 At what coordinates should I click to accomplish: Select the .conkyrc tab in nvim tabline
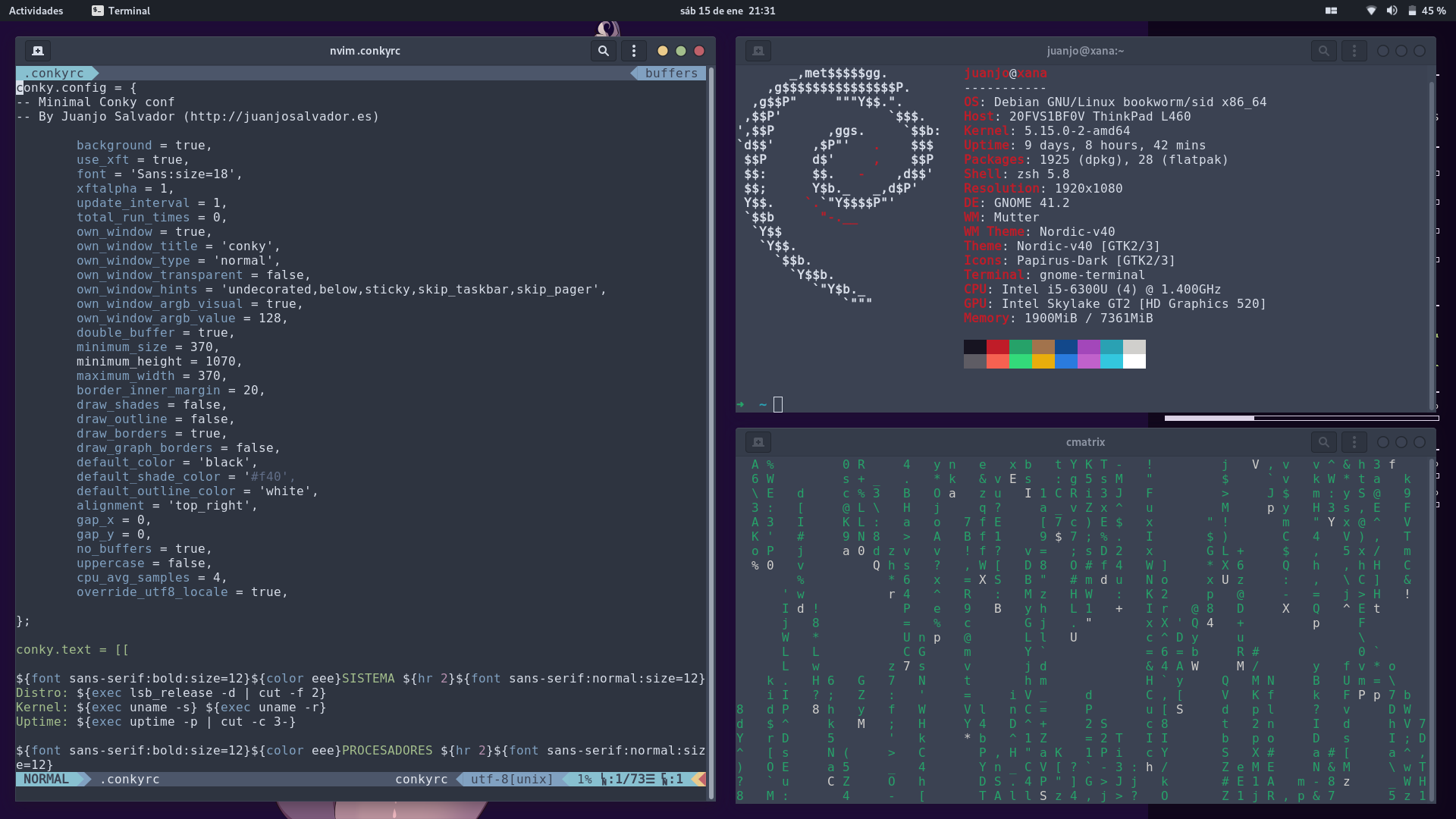pyautogui.click(x=58, y=73)
